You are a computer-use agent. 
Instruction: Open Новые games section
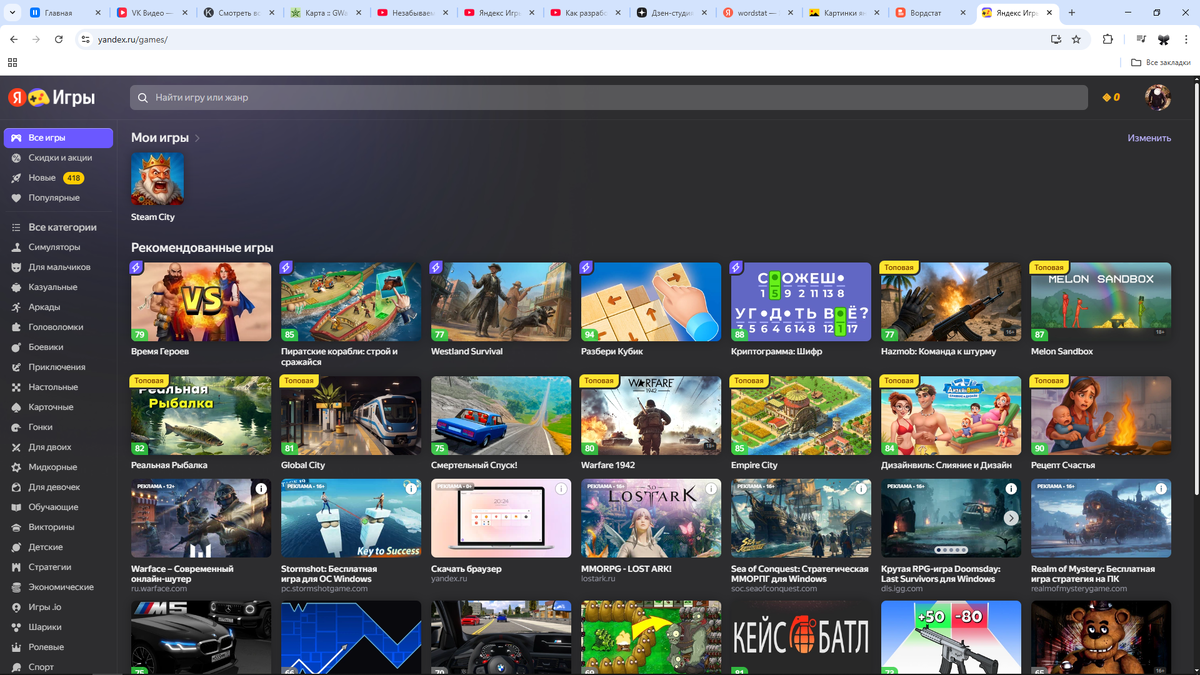click(x=42, y=178)
